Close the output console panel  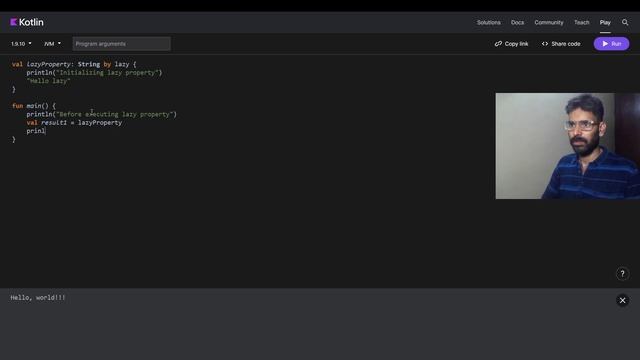tap(622, 300)
